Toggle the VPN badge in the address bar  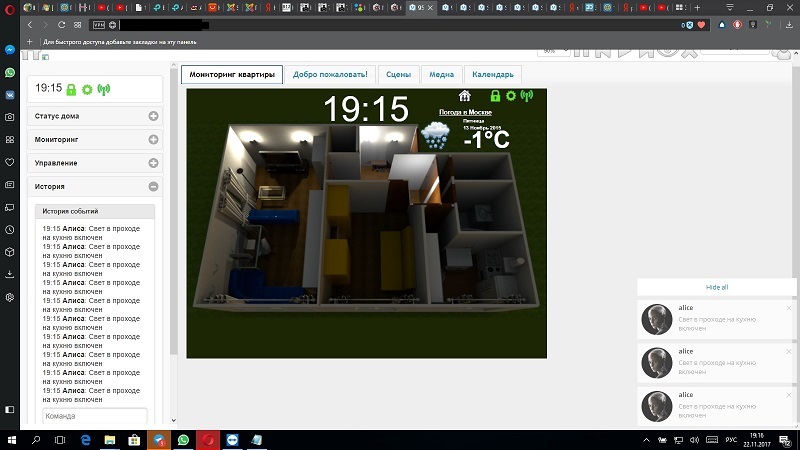coord(98,24)
